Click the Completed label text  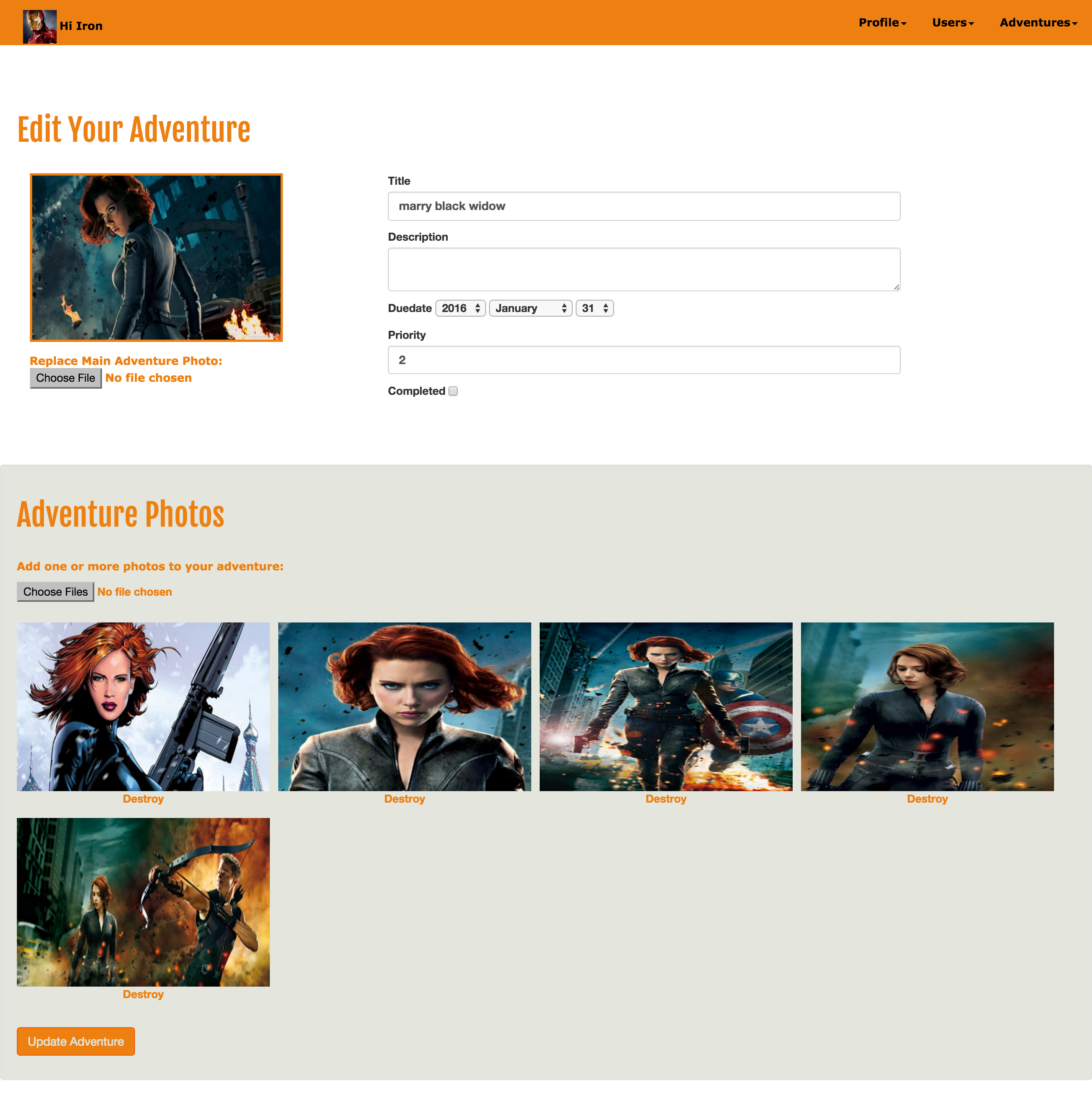pyautogui.click(x=416, y=391)
